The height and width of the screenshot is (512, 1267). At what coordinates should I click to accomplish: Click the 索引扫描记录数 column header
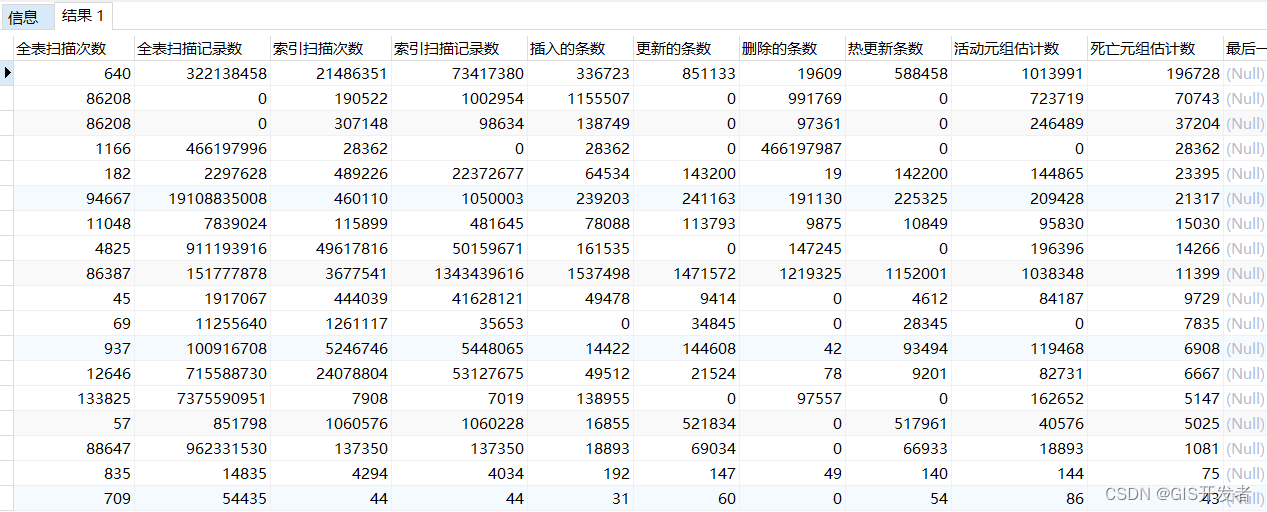point(459,48)
